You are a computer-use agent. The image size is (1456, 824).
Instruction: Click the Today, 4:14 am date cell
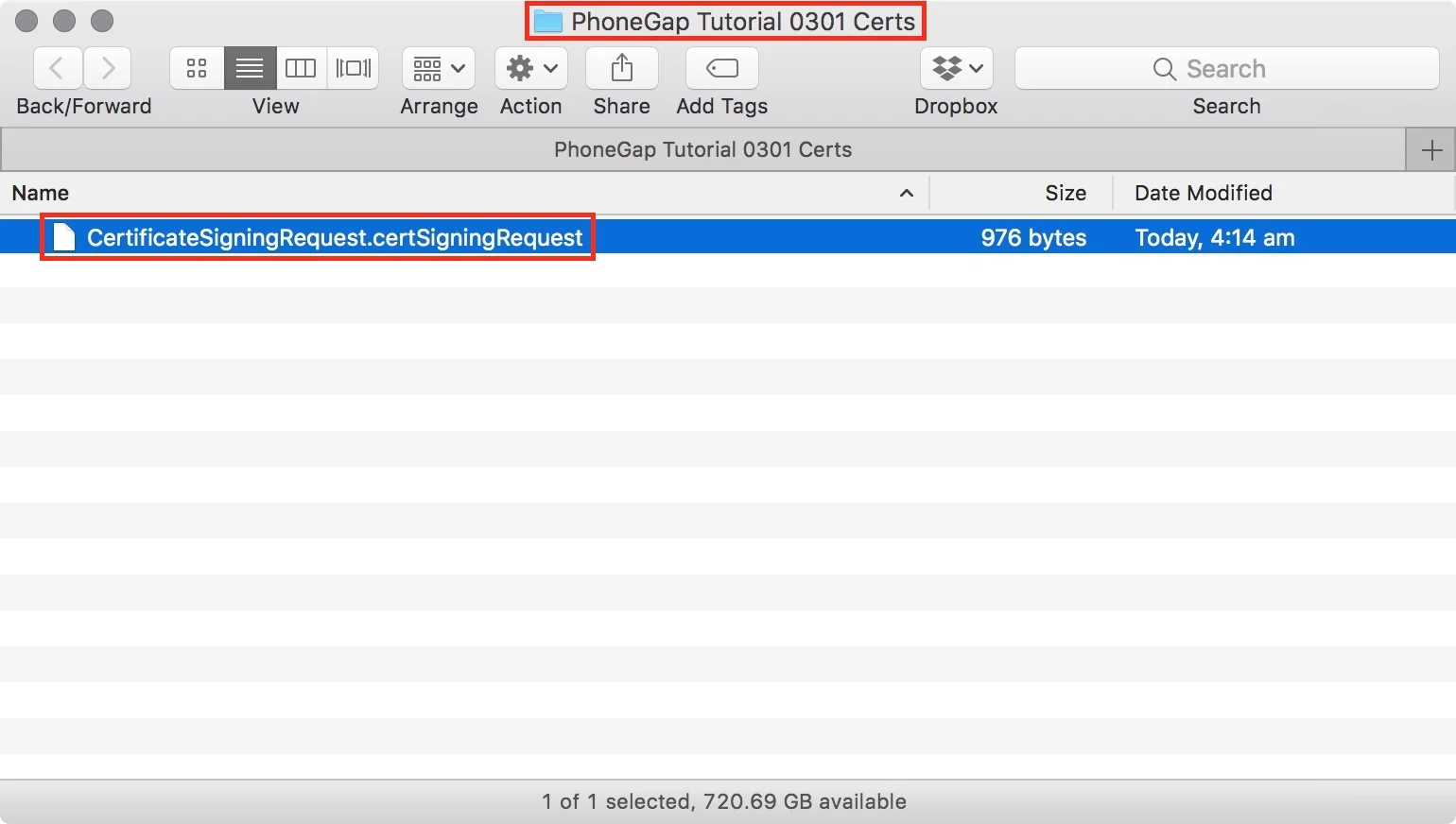click(x=1215, y=237)
